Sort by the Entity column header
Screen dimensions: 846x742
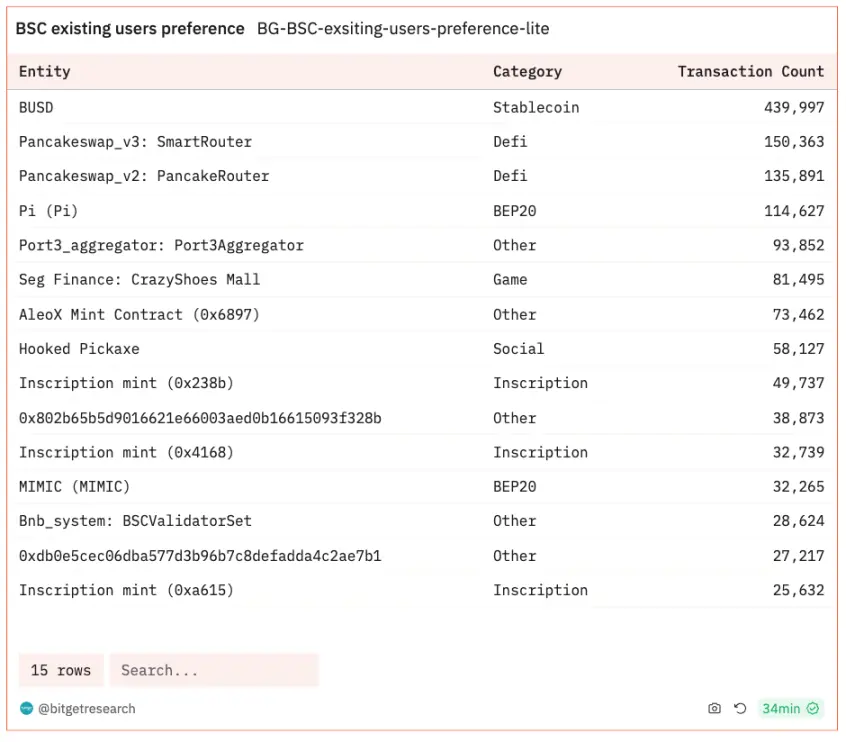[x=45, y=72]
